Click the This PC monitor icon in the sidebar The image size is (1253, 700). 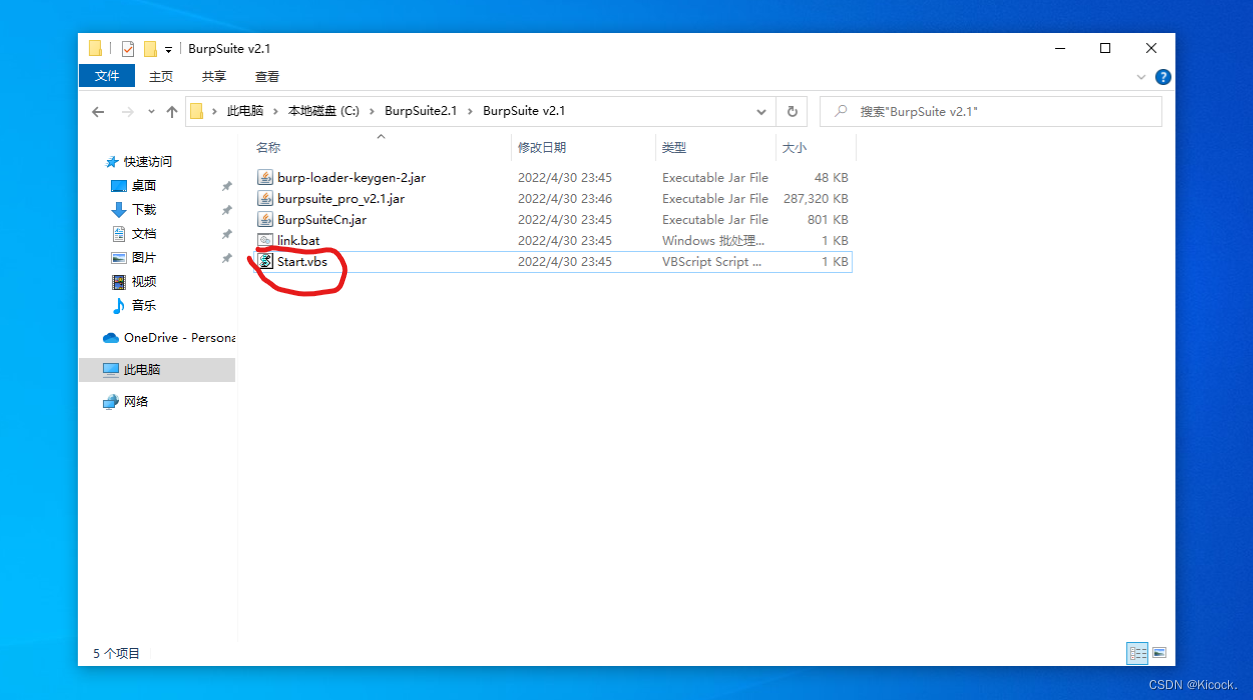click(111, 370)
